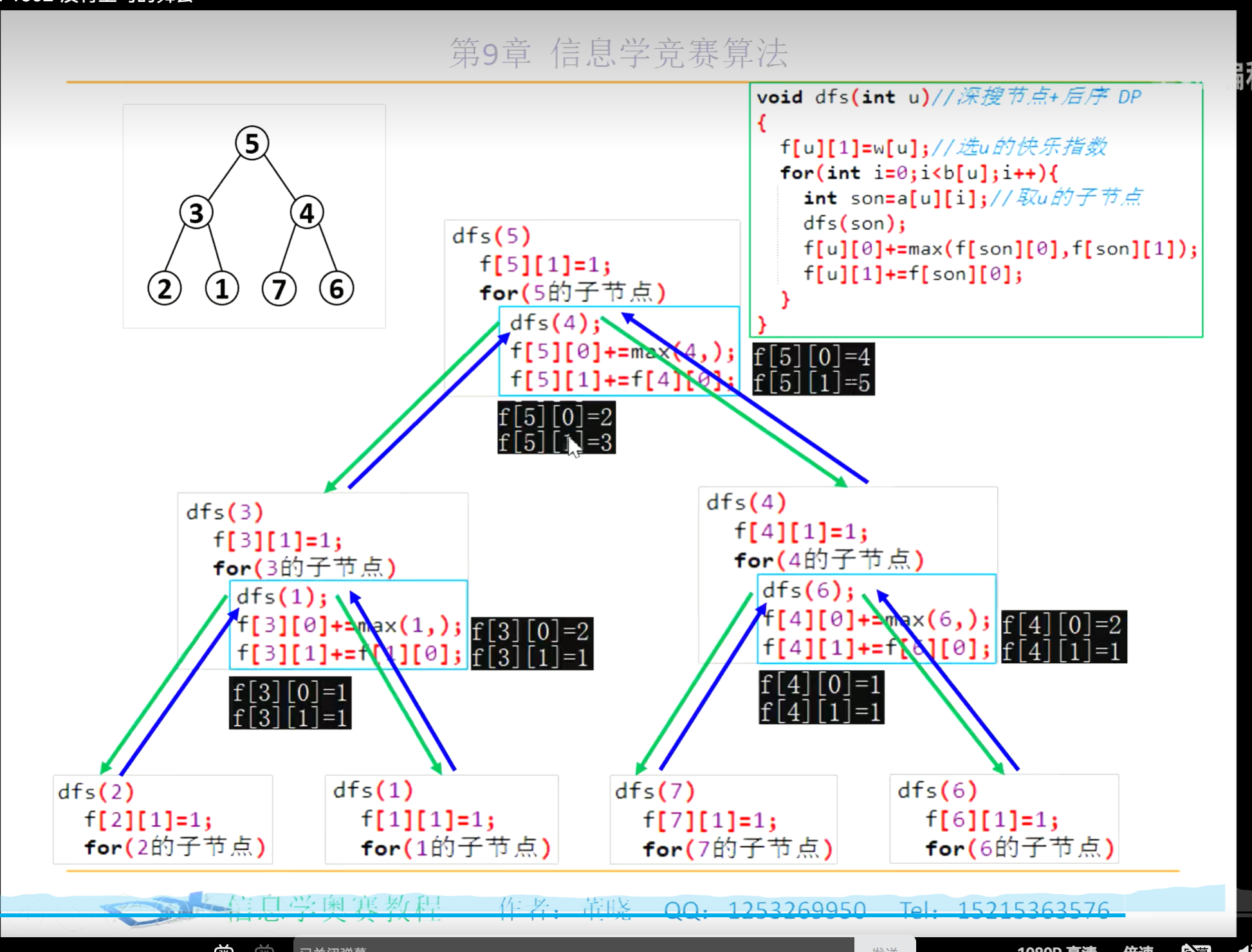Open danmaku settings icon
The width and height of the screenshot is (1252, 952).
pyautogui.click(x=264, y=948)
